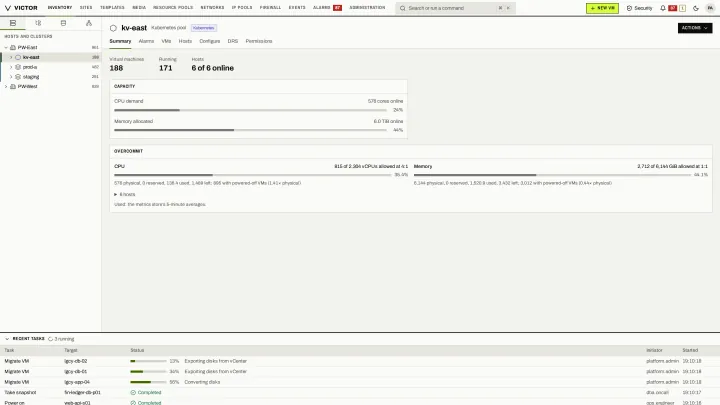The width and height of the screenshot is (720, 405).
Task: Click the Memory allocated progress bar
Action: pyautogui.click(x=250, y=130)
